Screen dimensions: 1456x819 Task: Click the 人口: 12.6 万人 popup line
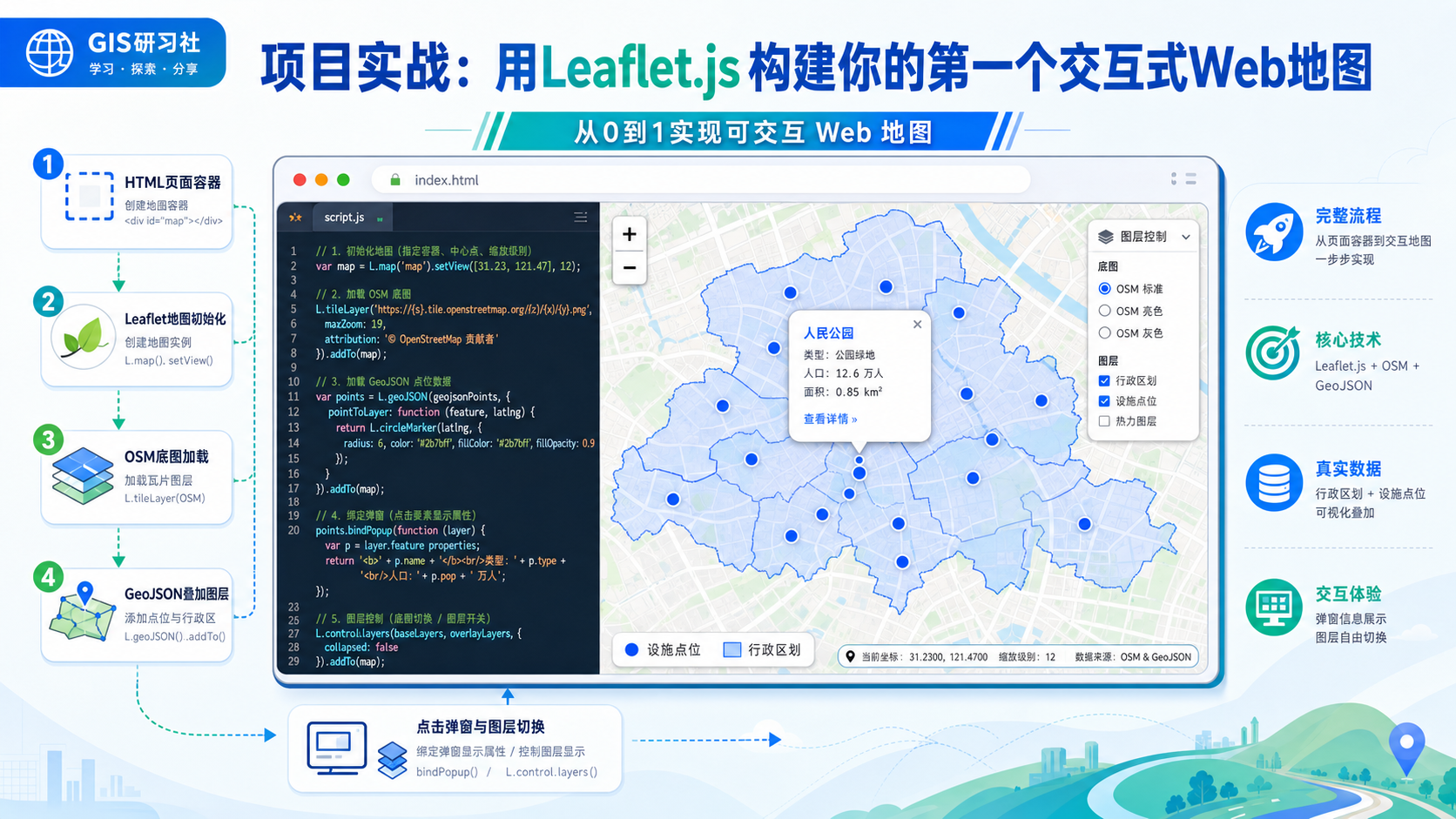click(x=843, y=373)
